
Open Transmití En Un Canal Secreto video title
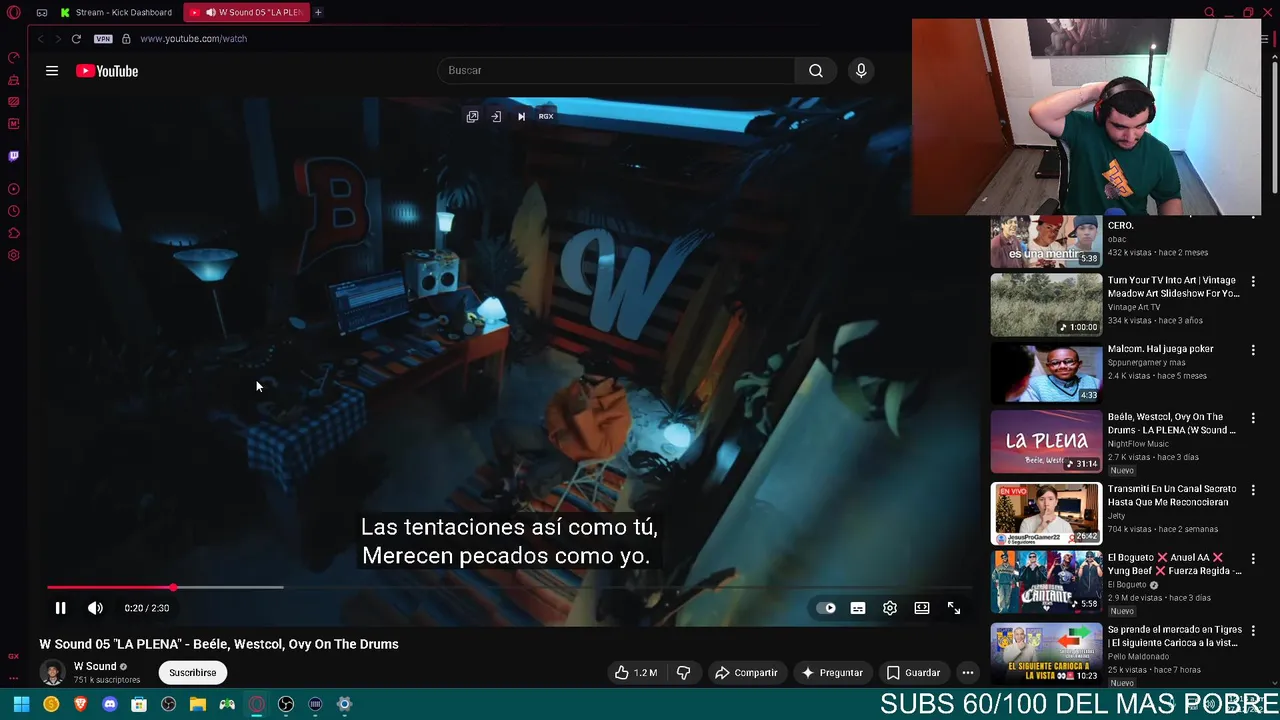click(x=1172, y=495)
